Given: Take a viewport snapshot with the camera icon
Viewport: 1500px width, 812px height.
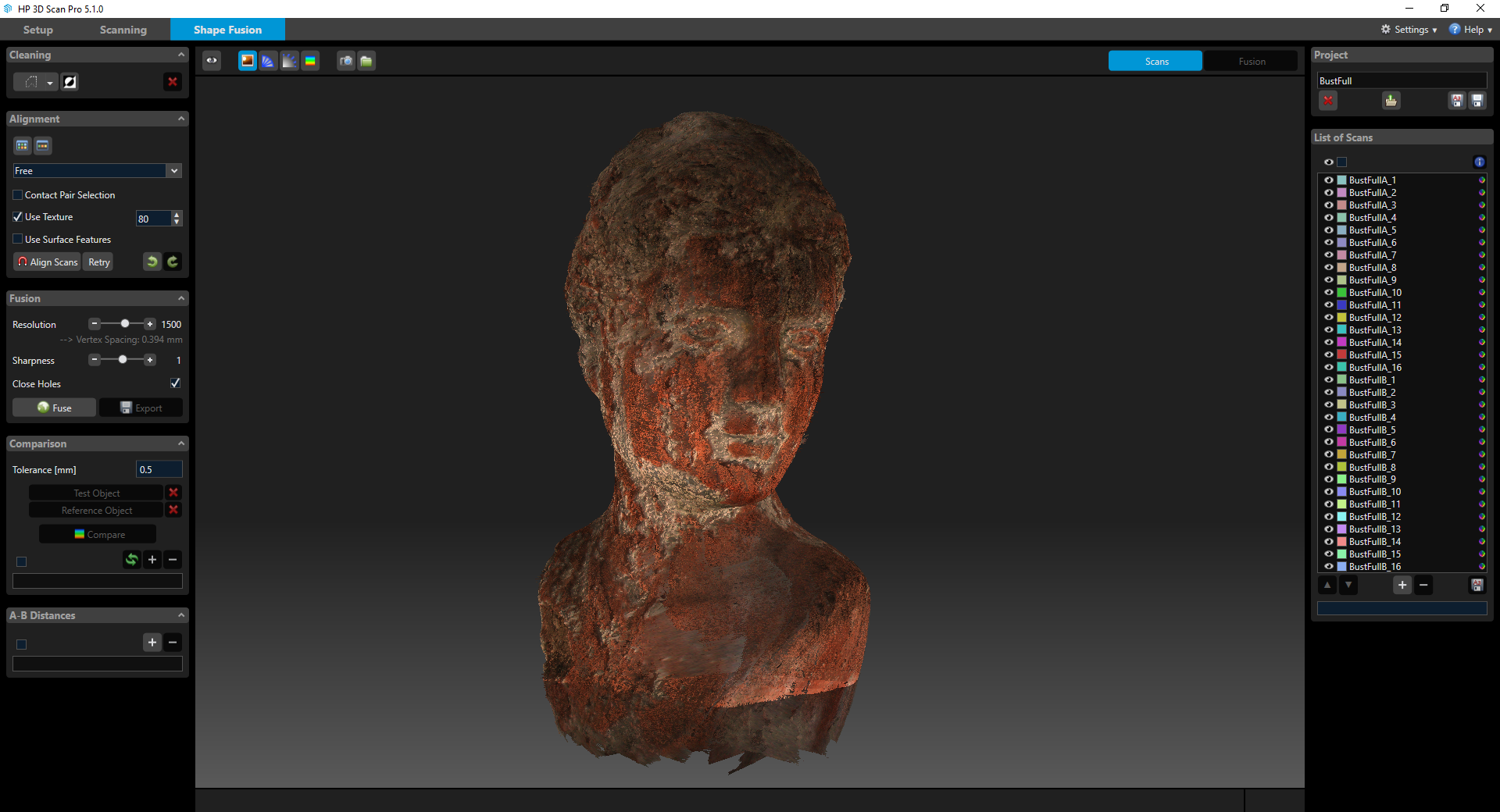Looking at the screenshot, I should (345, 61).
